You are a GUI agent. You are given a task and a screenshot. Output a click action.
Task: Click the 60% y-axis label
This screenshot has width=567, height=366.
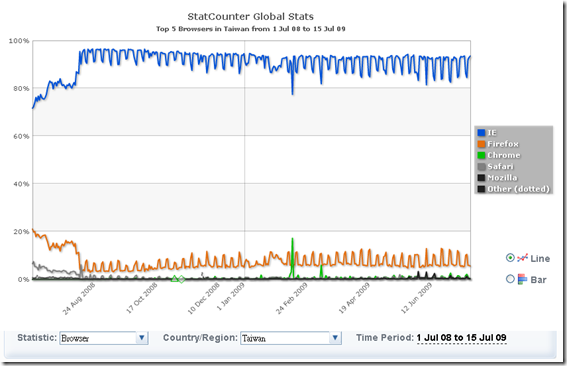21,136
